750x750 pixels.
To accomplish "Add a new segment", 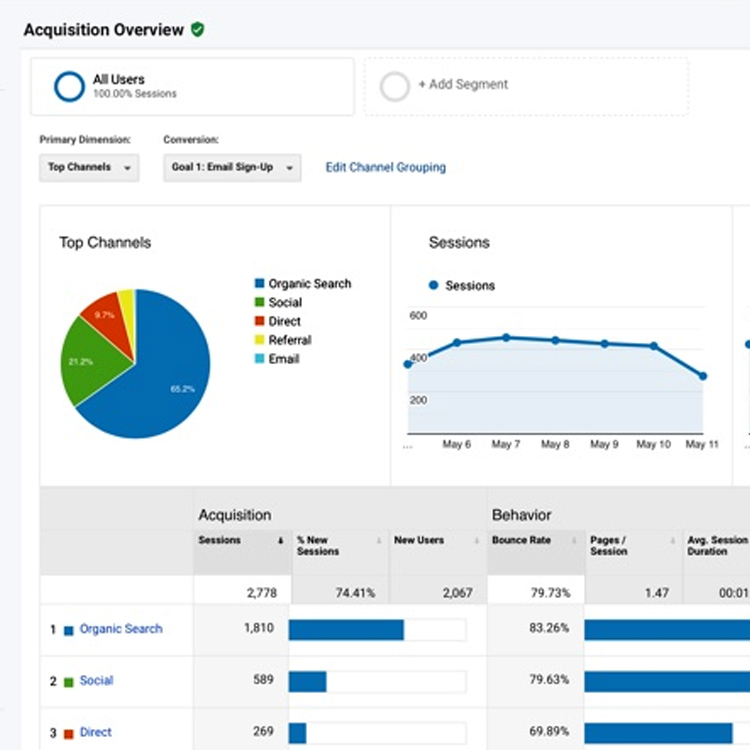I will click(463, 85).
